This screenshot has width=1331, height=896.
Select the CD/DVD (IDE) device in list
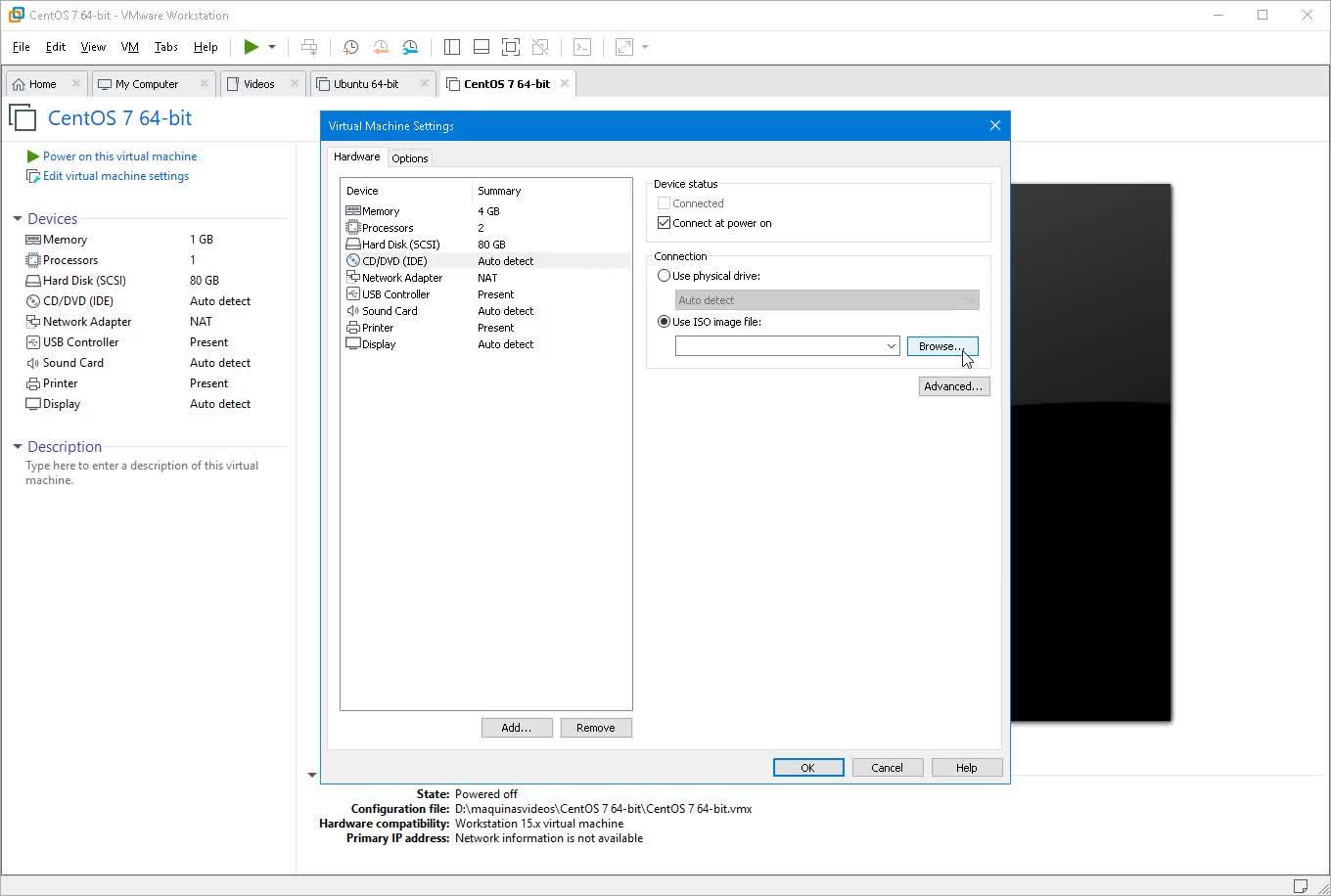point(394,261)
